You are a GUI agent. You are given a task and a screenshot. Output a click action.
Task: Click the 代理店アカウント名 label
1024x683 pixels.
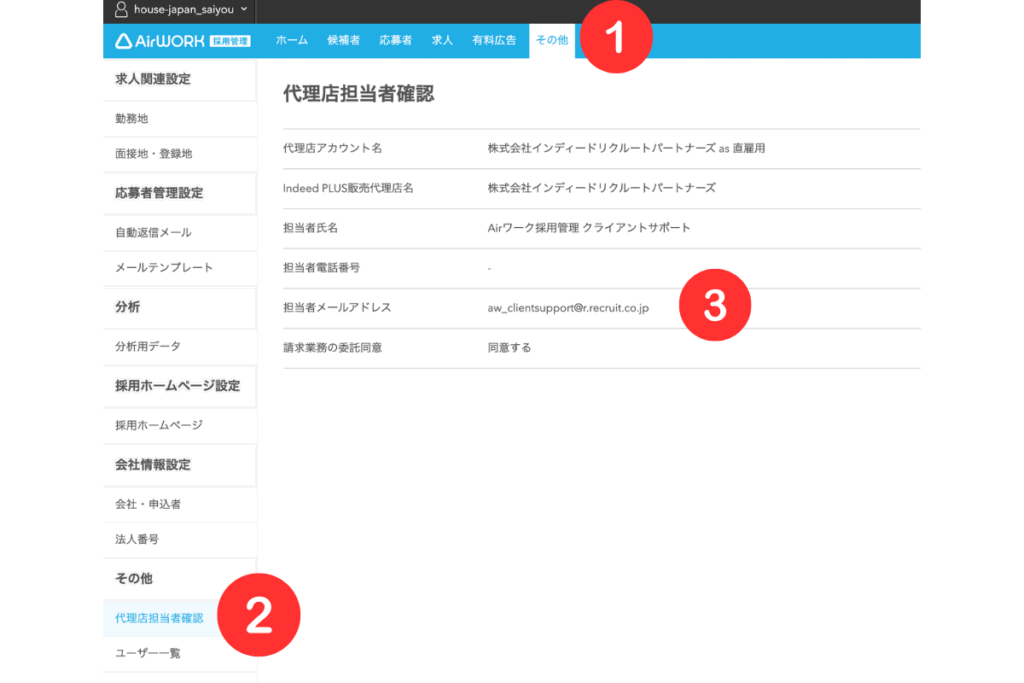332,149
